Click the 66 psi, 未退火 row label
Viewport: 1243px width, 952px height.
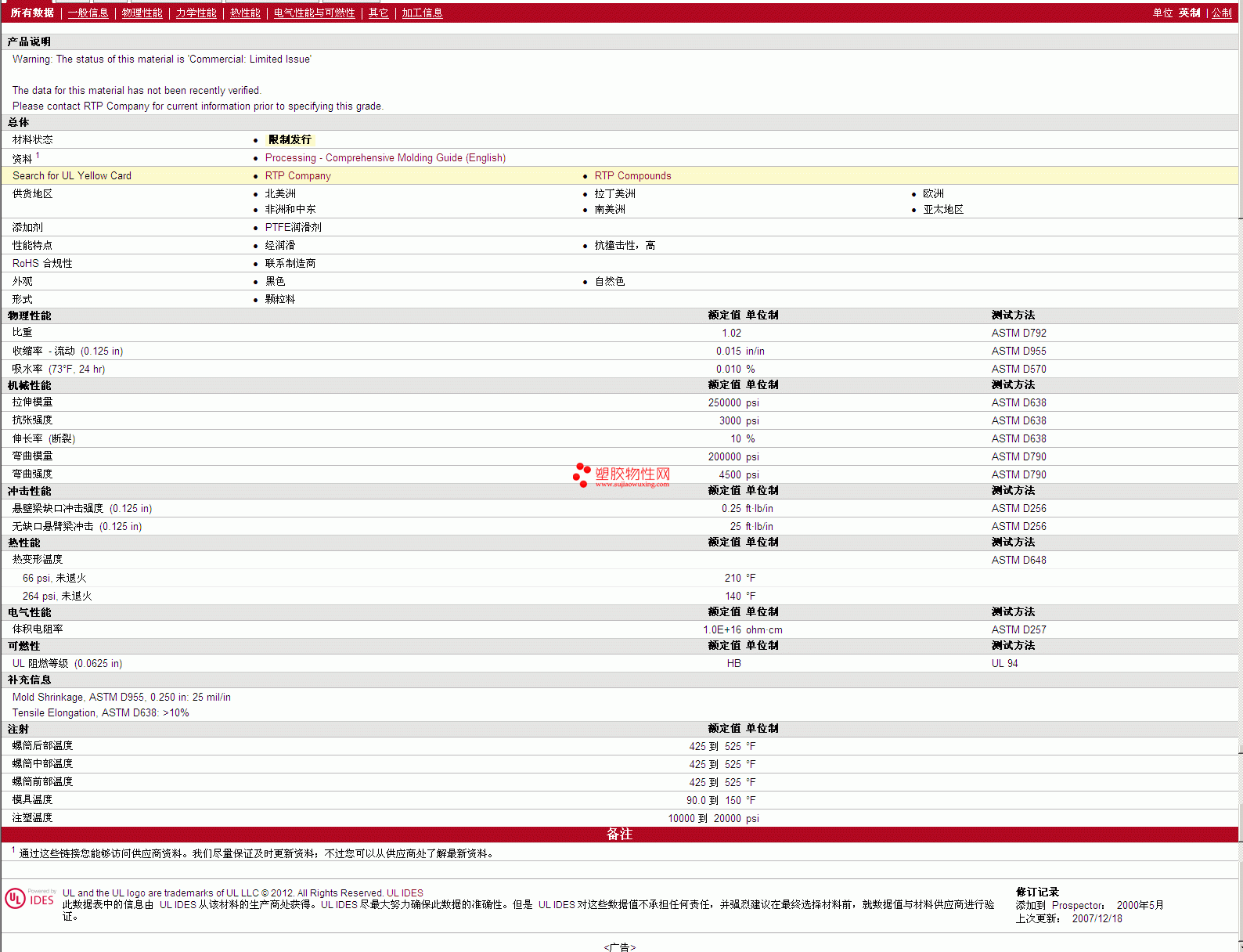coord(54,579)
